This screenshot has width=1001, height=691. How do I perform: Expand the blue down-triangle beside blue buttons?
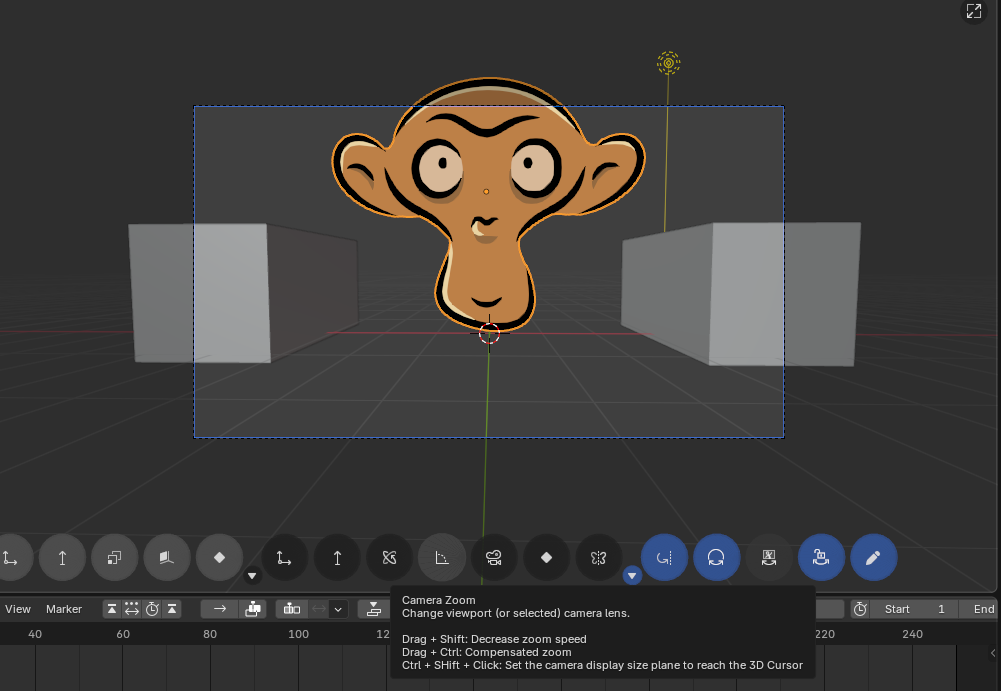(632, 576)
